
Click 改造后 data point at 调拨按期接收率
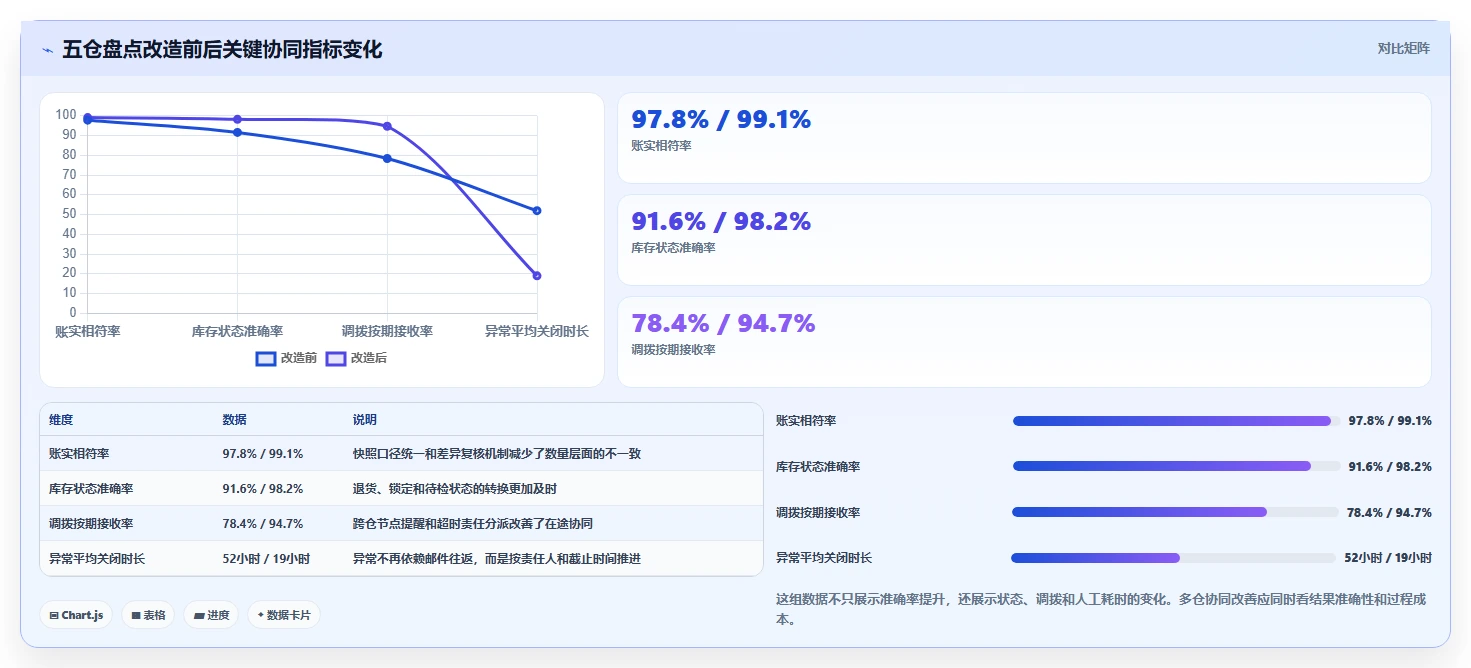(387, 126)
